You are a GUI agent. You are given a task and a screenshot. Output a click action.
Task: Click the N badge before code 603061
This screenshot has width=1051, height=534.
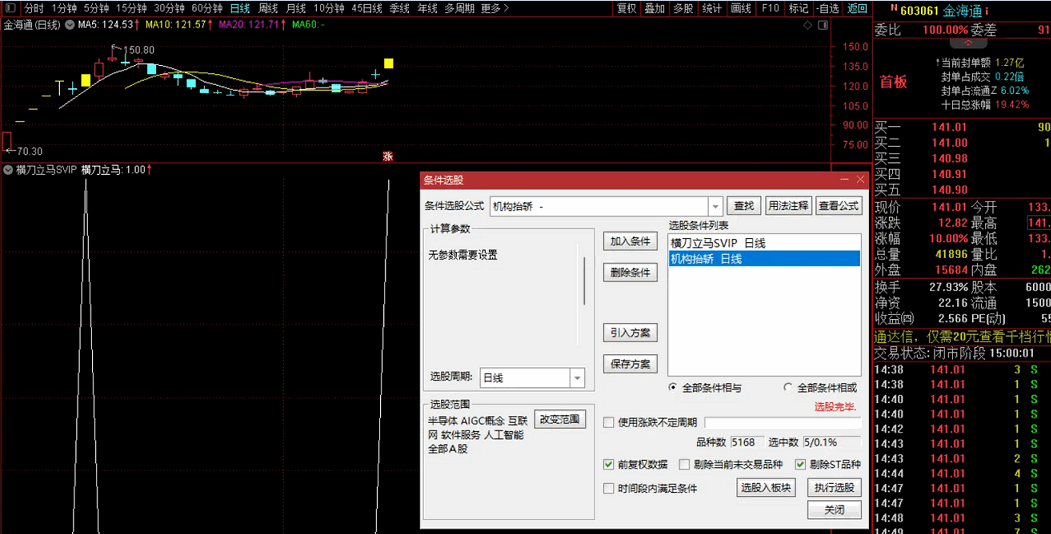(893, 9)
